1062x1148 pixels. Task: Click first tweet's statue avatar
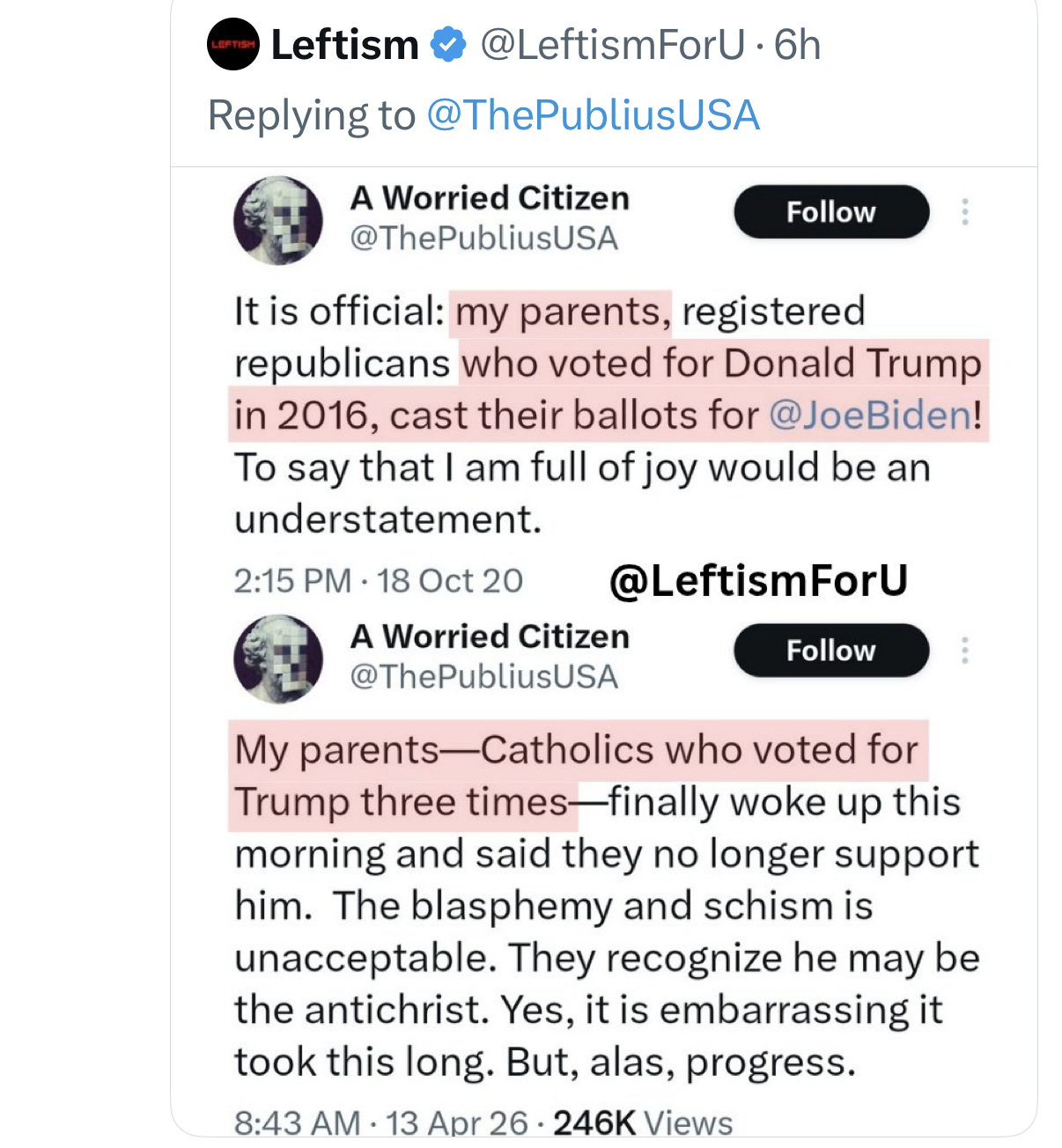277,220
